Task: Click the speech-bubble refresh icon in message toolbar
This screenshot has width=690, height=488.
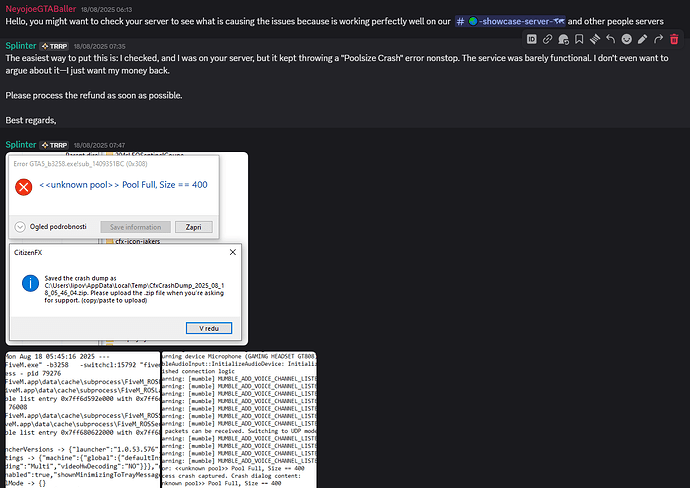Action: (x=563, y=39)
